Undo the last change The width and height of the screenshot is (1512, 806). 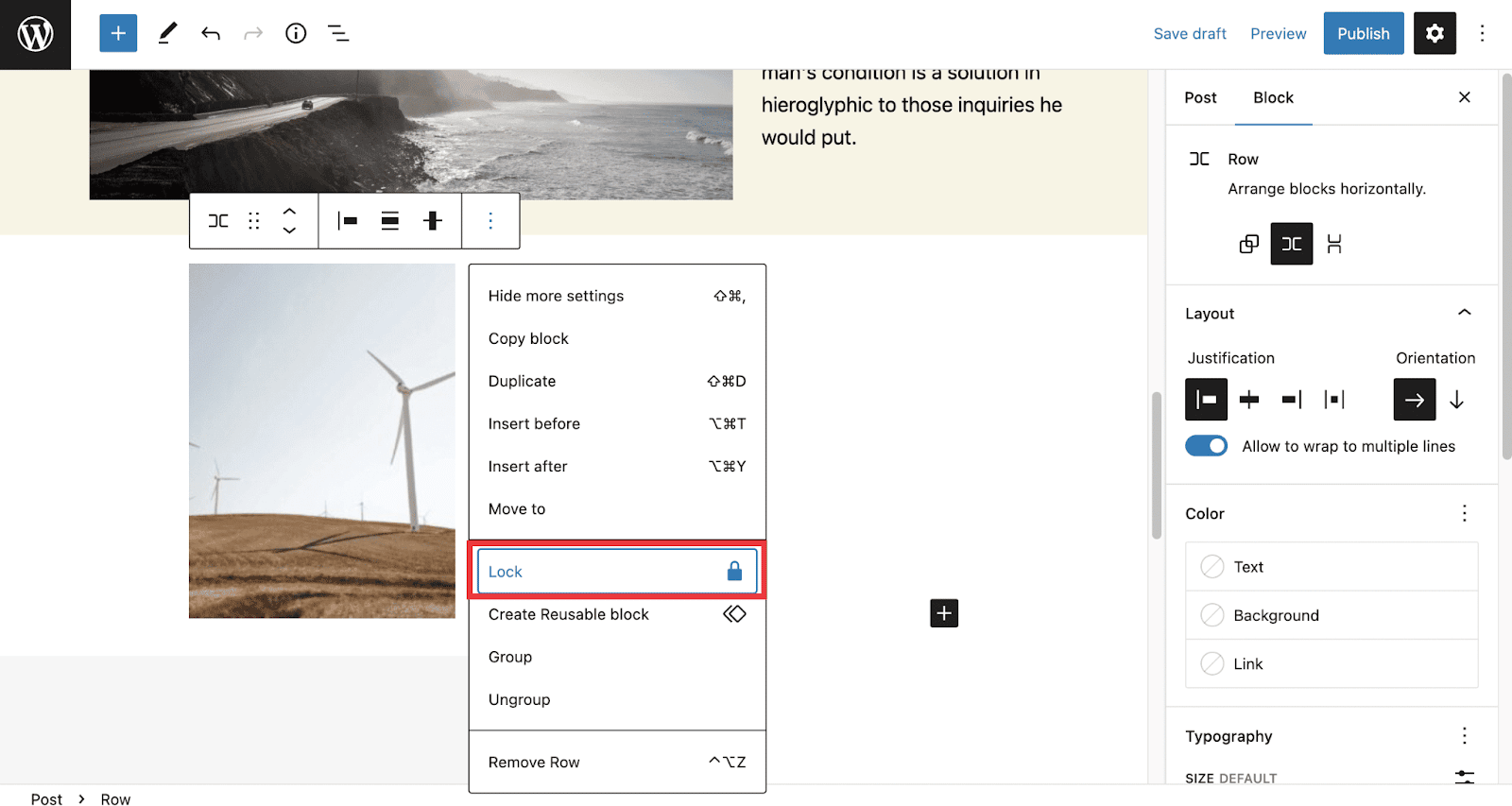211,34
